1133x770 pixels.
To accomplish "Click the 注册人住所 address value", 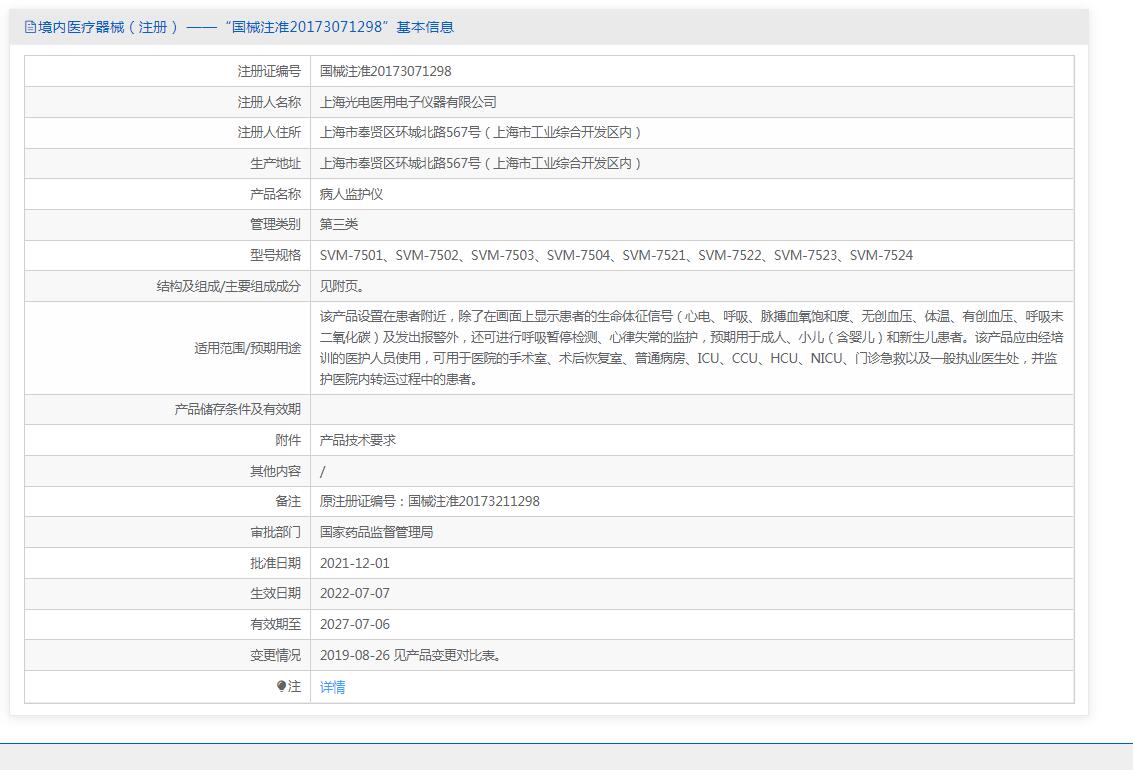I will (480, 132).
